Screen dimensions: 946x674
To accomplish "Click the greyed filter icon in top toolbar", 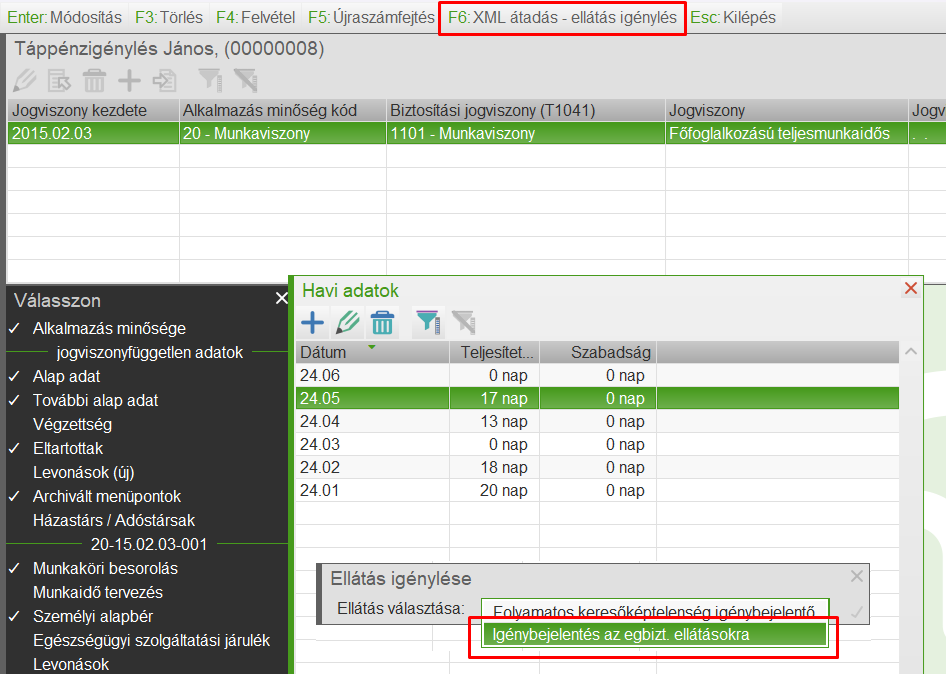I will (x=211, y=80).
